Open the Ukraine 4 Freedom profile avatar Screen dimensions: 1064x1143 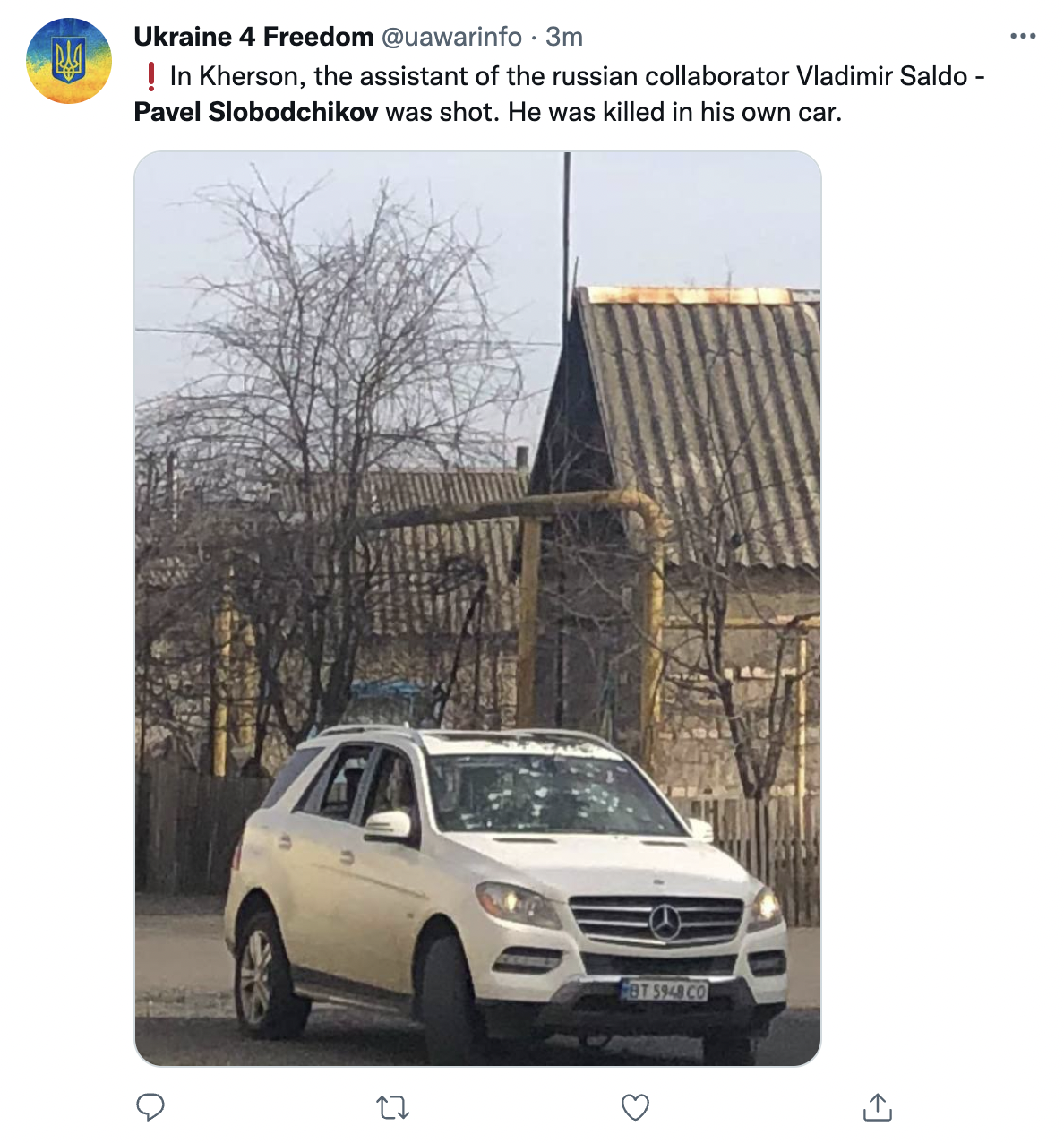69,61
